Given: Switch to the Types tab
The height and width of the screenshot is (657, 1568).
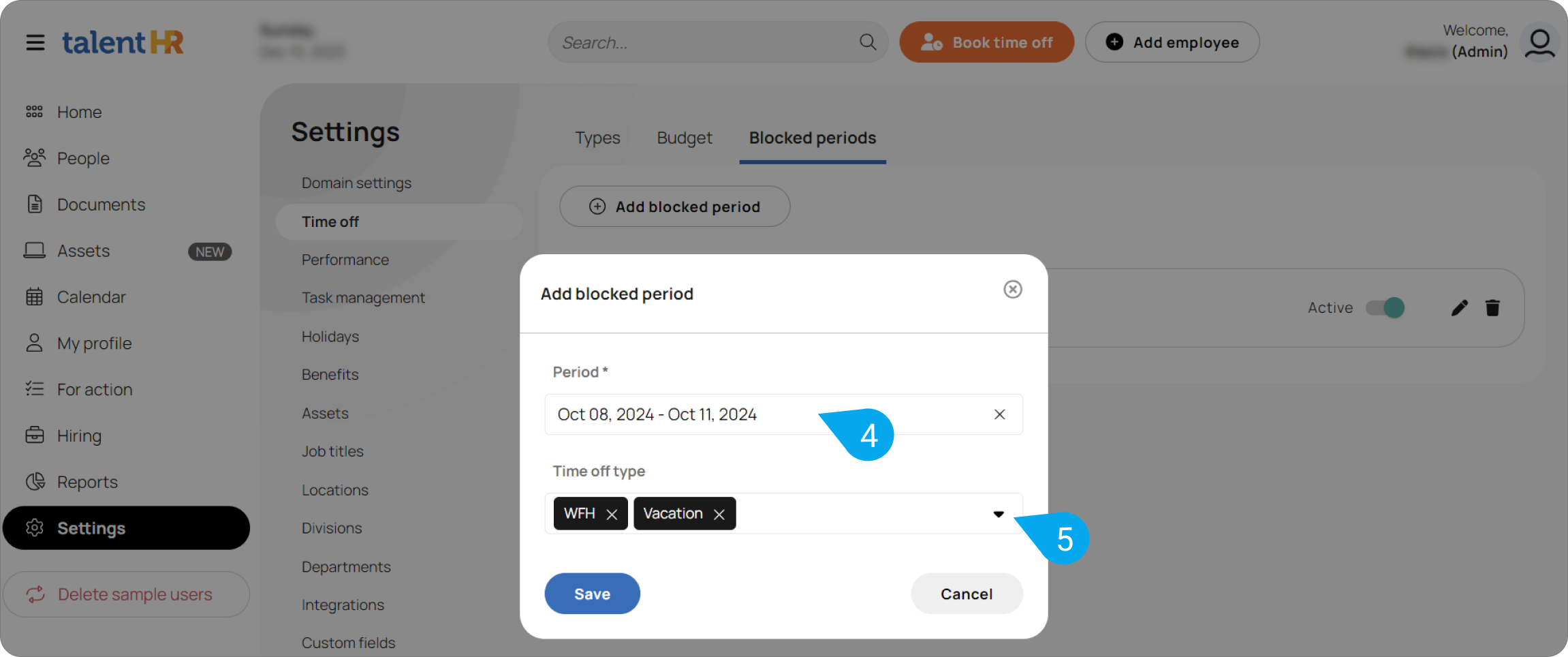Looking at the screenshot, I should click(x=597, y=138).
